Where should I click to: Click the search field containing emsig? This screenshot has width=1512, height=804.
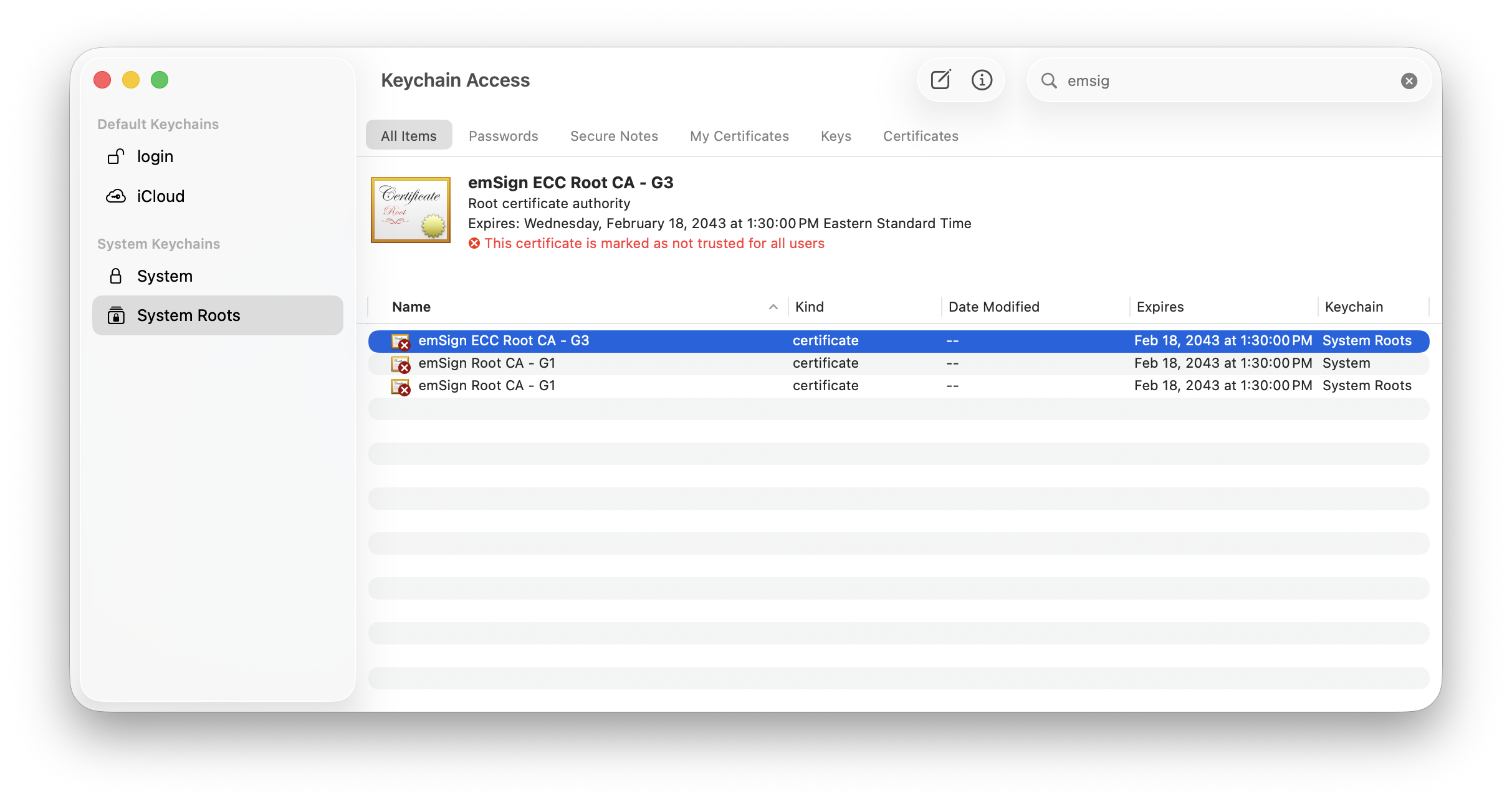[1228, 80]
